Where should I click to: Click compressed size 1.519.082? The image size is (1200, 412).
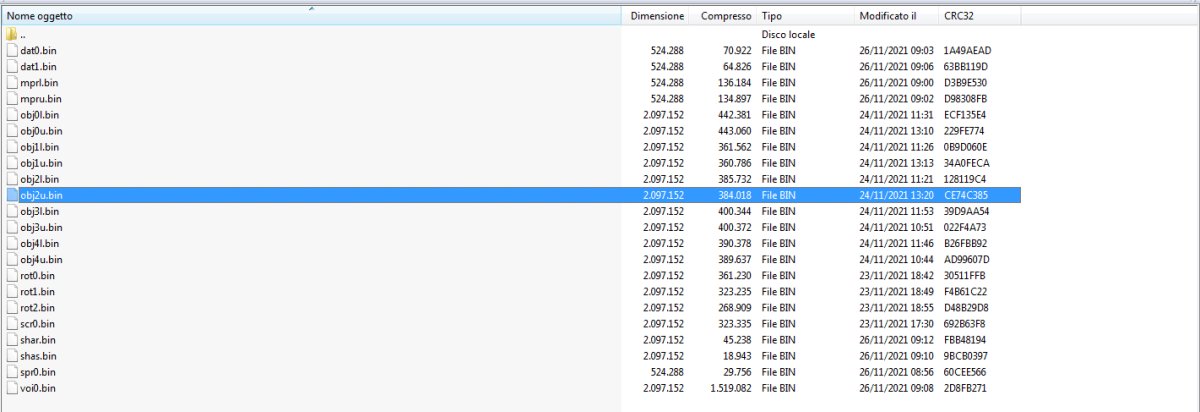point(729,387)
